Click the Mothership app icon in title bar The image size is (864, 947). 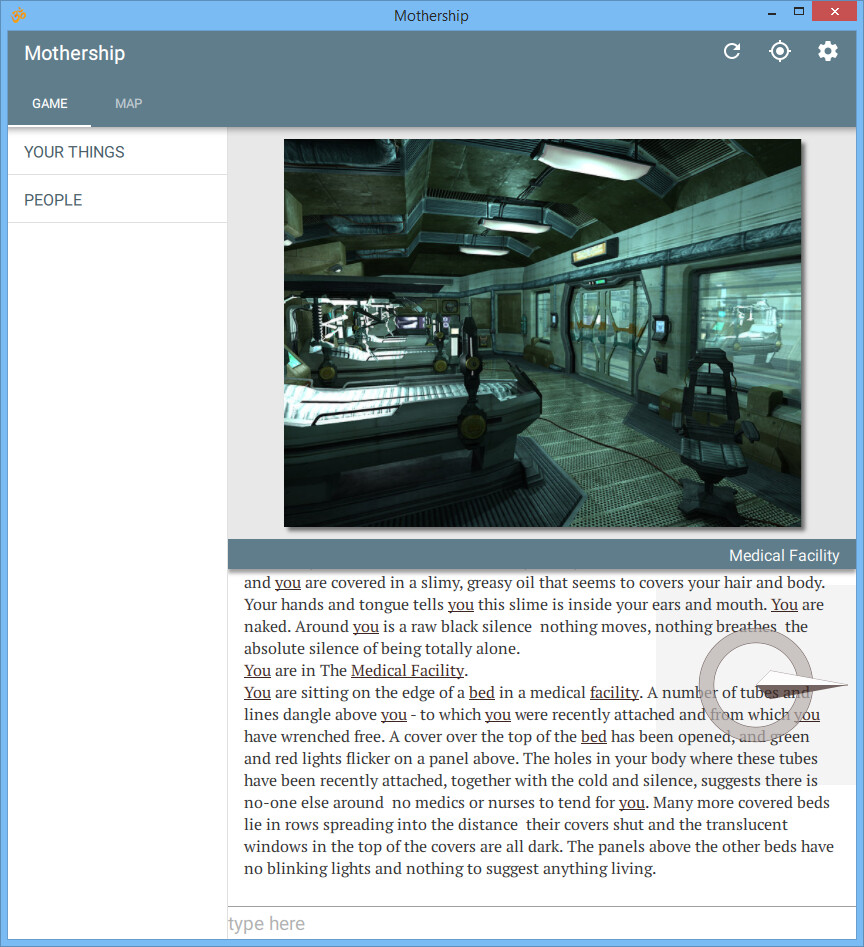pos(19,14)
